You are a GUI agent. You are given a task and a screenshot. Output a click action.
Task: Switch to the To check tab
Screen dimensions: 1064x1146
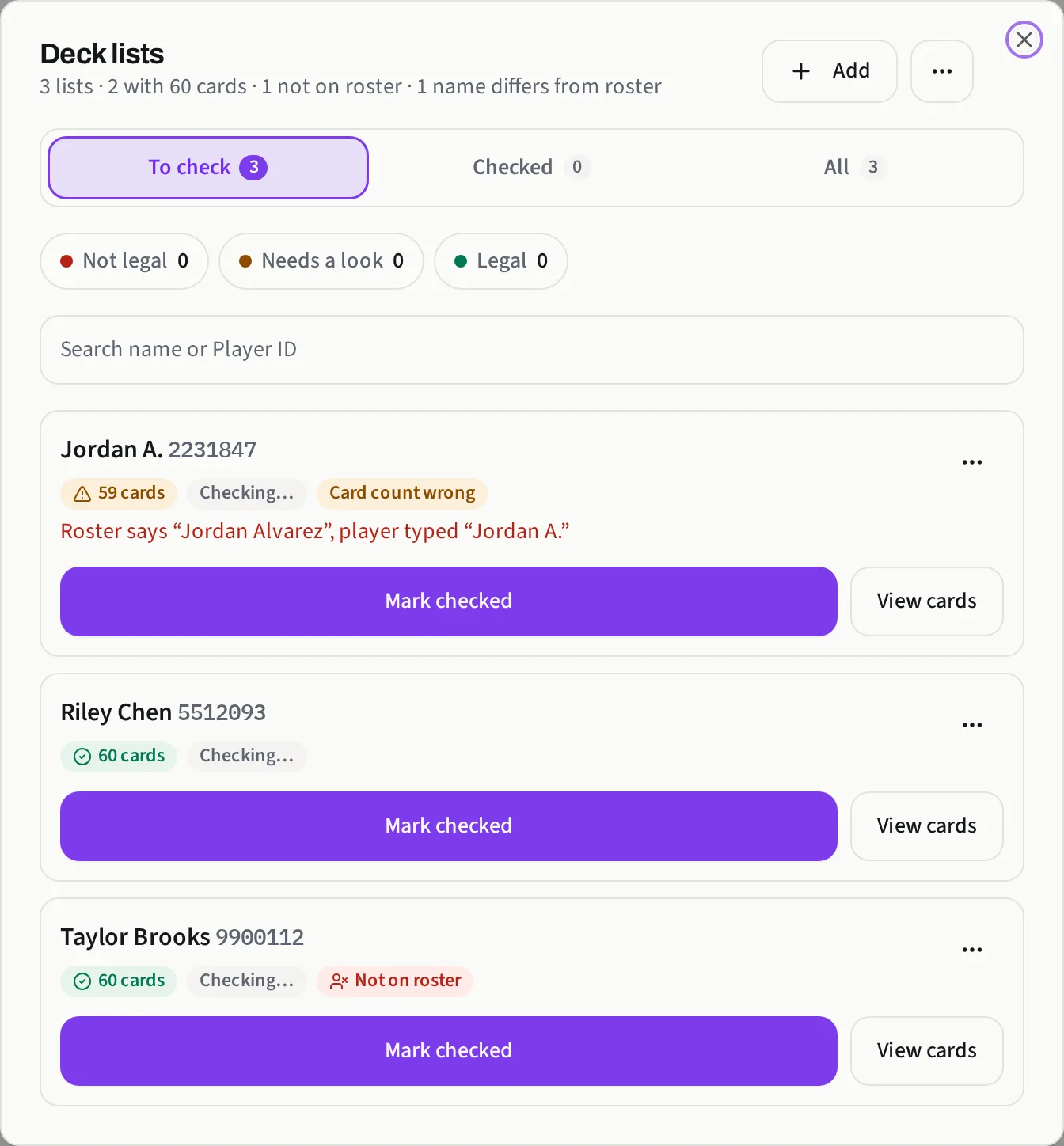point(208,168)
